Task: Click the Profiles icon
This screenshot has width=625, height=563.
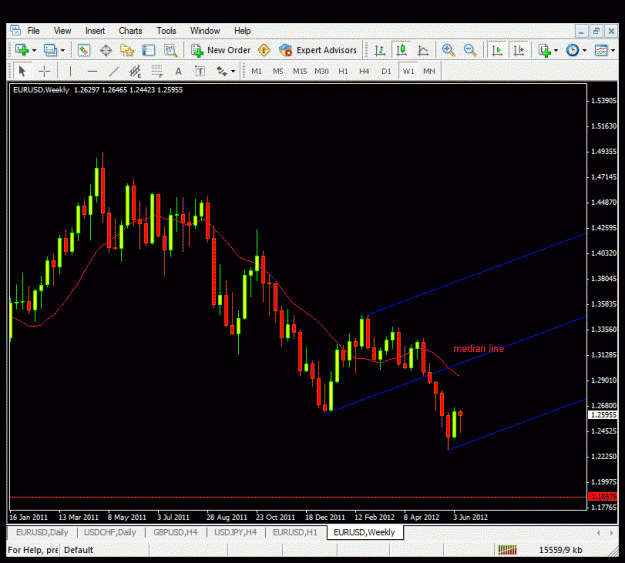Action: coord(50,50)
